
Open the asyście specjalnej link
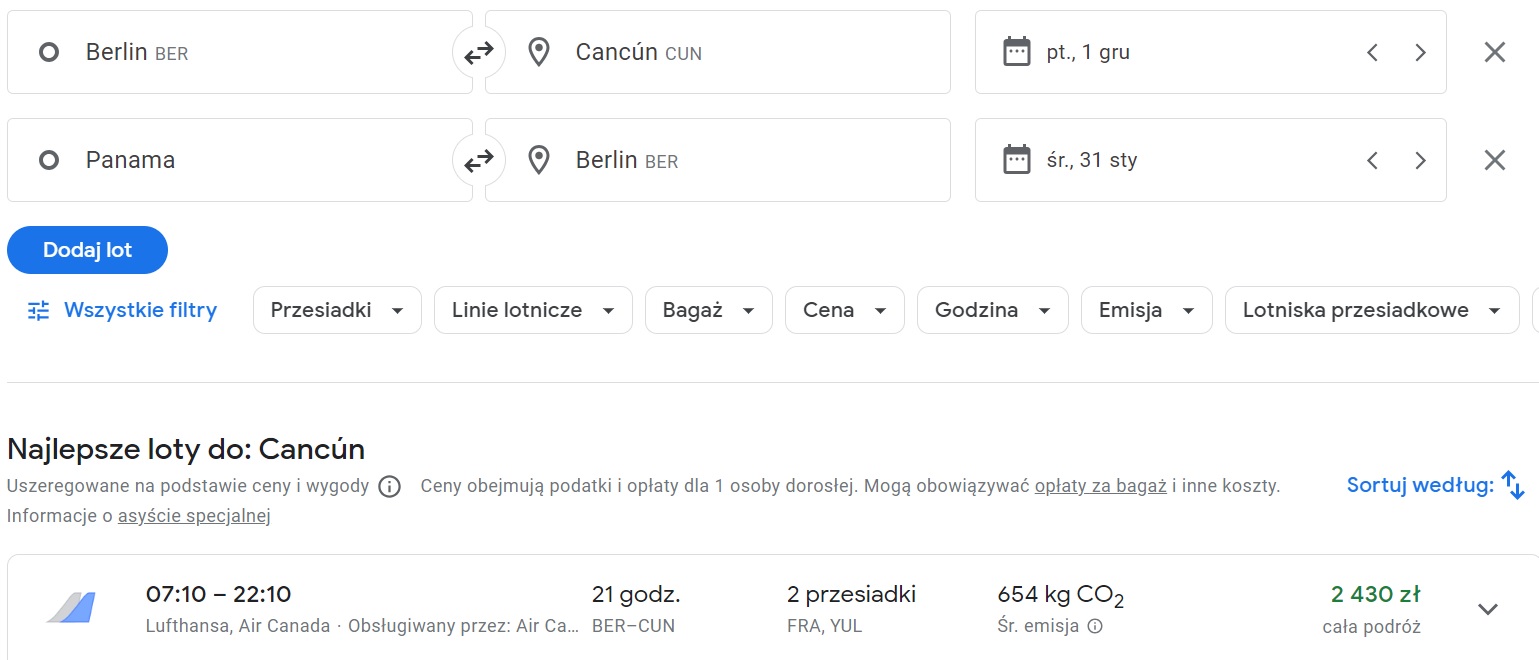click(x=194, y=516)
